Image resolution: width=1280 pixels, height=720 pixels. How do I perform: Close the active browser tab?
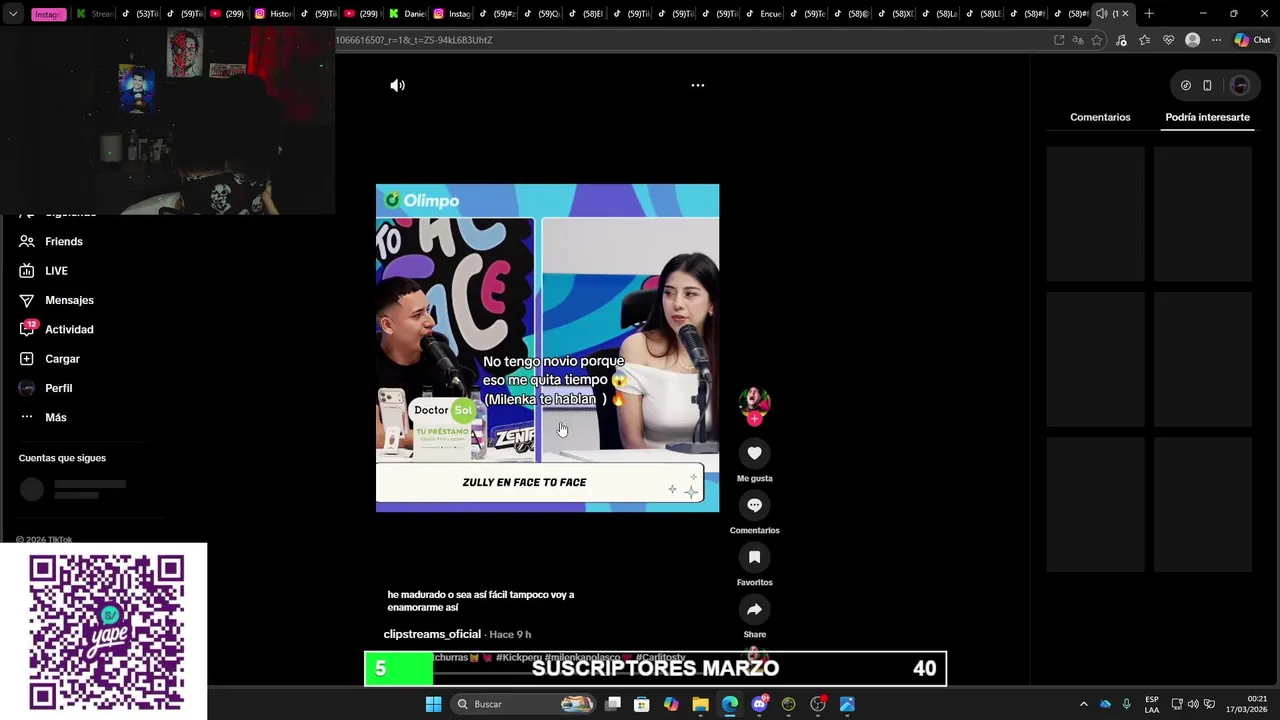click(x=1125, y=14)
